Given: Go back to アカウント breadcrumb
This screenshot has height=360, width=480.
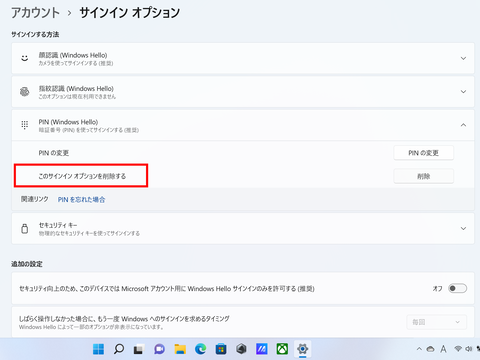Looking at the screenshot, I should tap(35, 13).
